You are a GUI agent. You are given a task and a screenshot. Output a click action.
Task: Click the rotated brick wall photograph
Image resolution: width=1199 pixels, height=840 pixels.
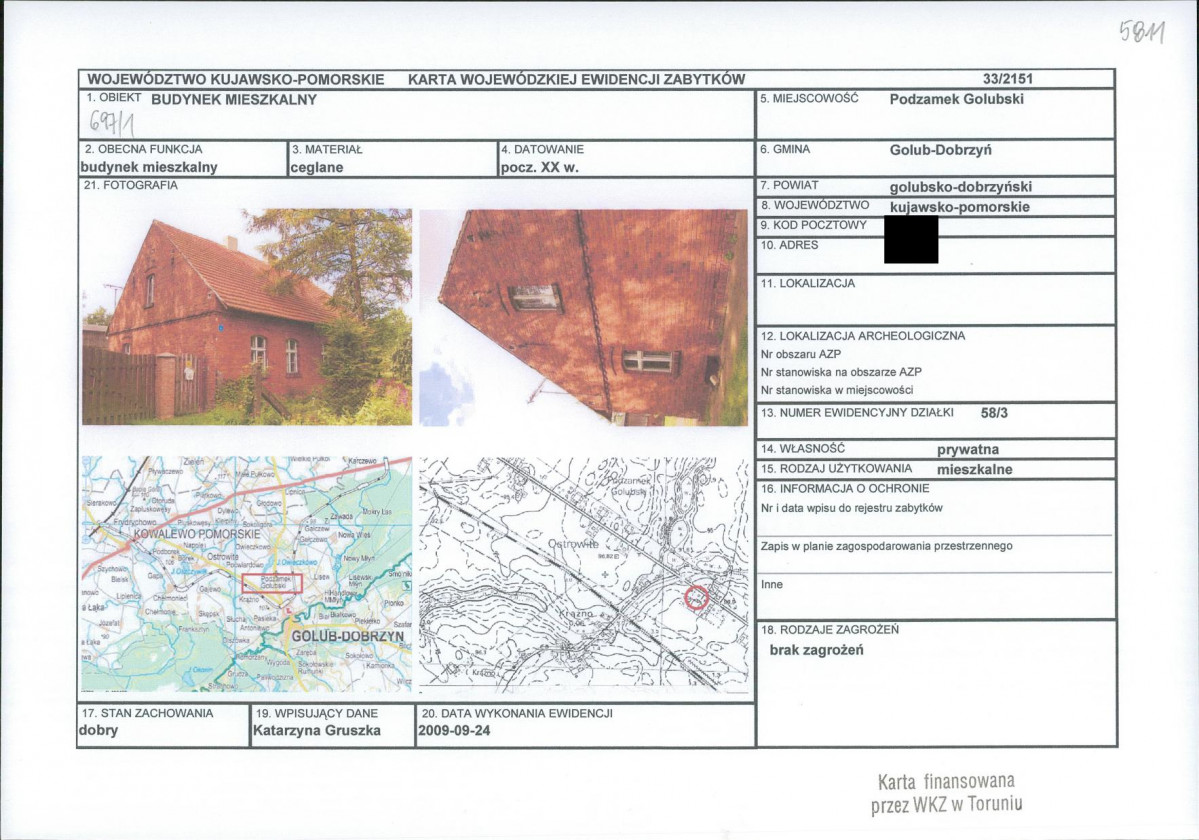(x=583, y=317)
